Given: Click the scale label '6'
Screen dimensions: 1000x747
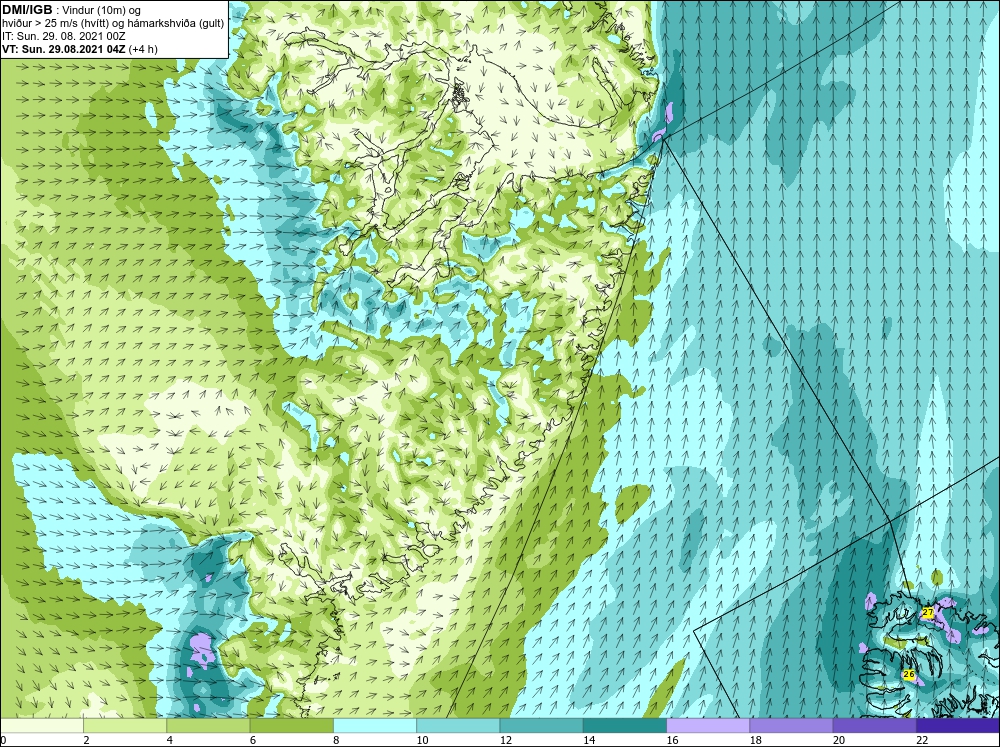Looking at the screenshot, I should (253, 740).
